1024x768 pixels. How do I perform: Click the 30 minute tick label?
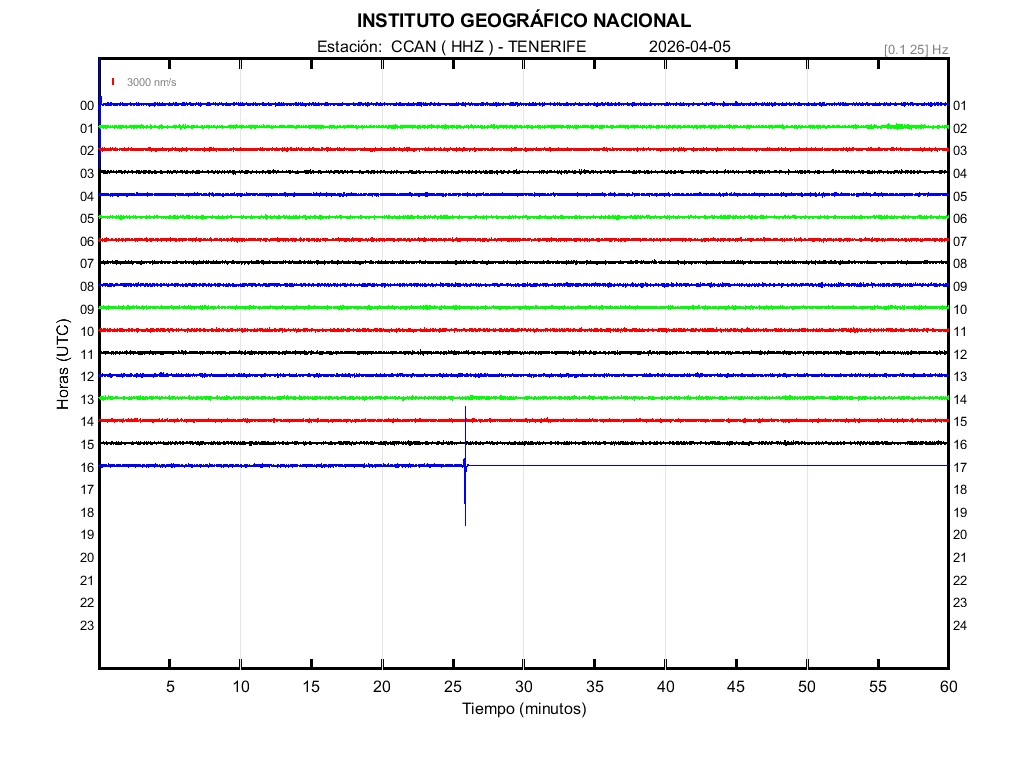523,687
